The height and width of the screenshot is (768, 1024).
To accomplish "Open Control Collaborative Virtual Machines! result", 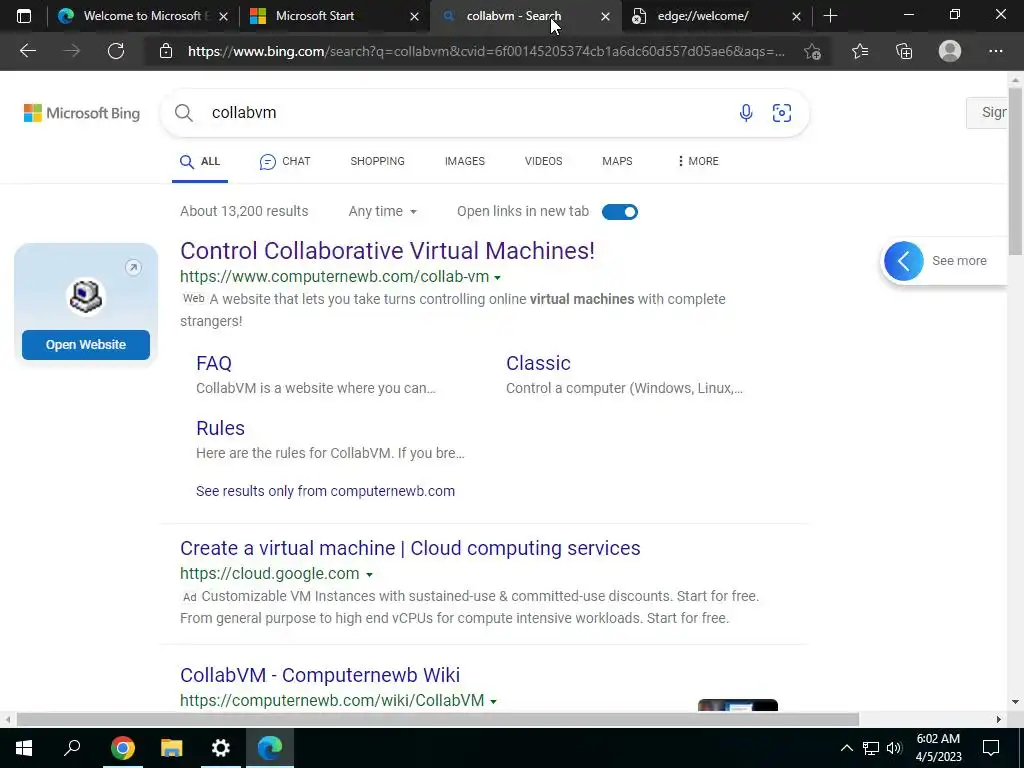I will click(x=387, y=251).
